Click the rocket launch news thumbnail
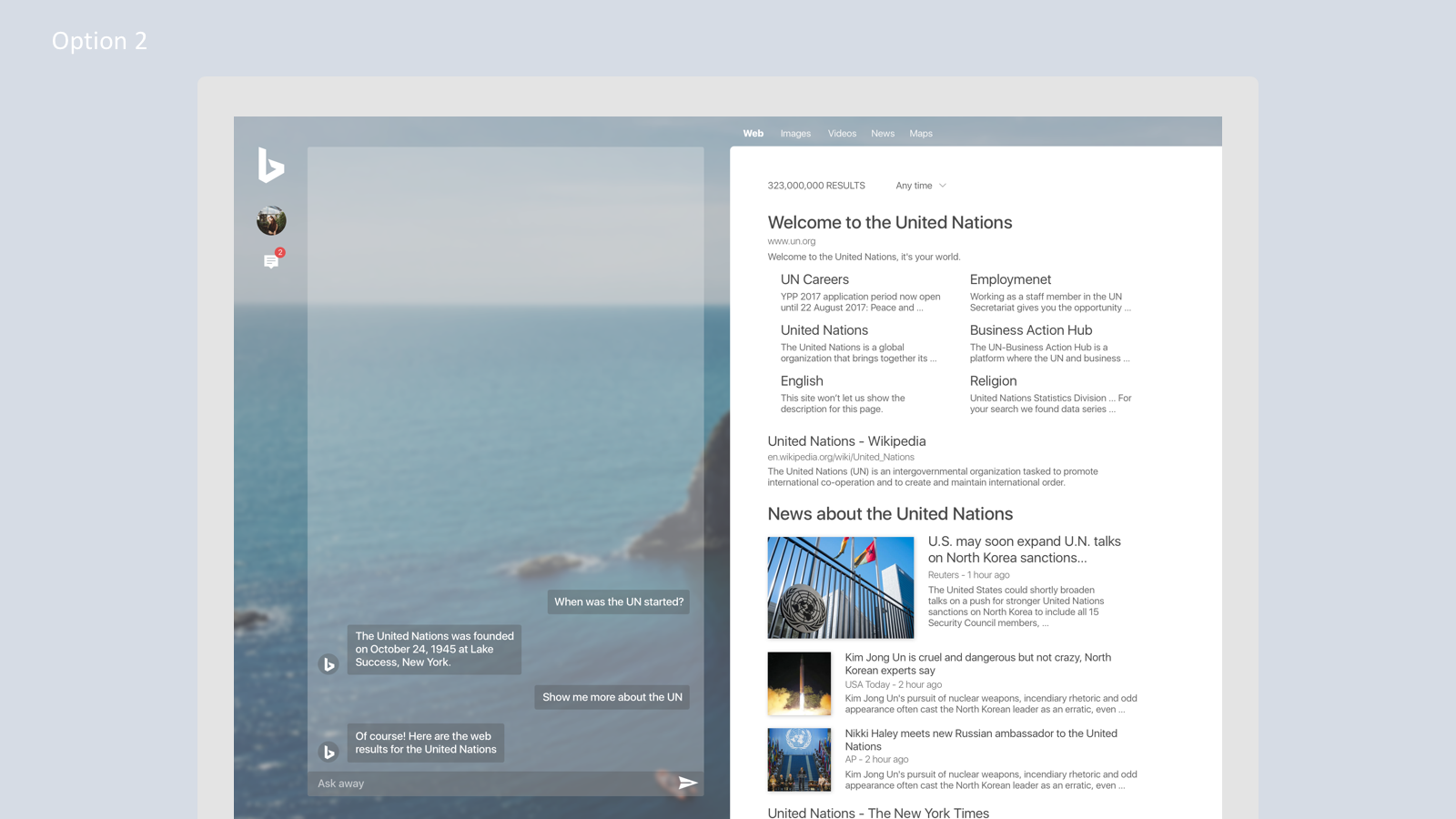Viewport: 1456px width, 819px height. tap(799, 683)
